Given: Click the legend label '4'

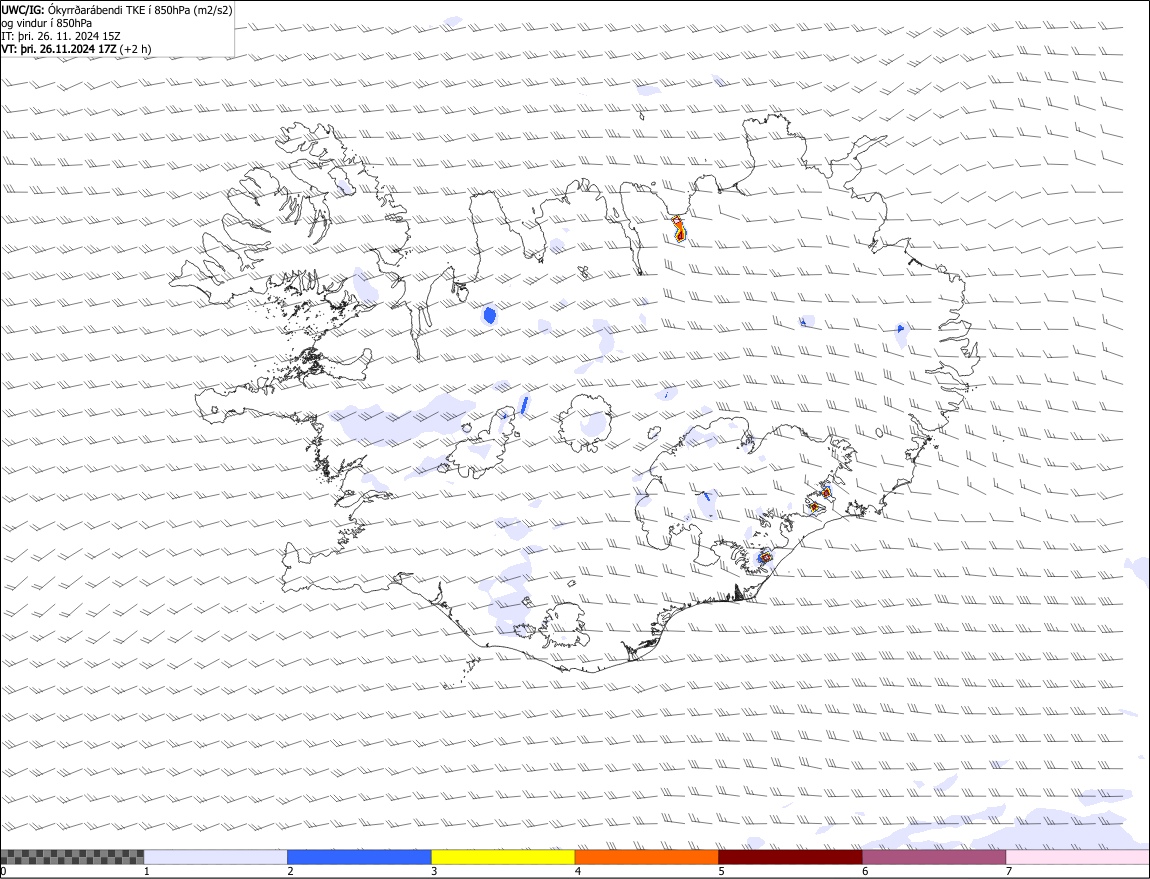Looking at the screenshot, I should 578,872.
